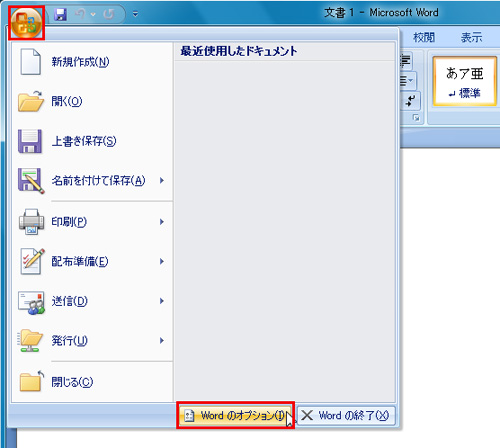Select the あア亜 標準 style thumbnail
Screen dimensions: 500x448
click(x=465, y=81)
